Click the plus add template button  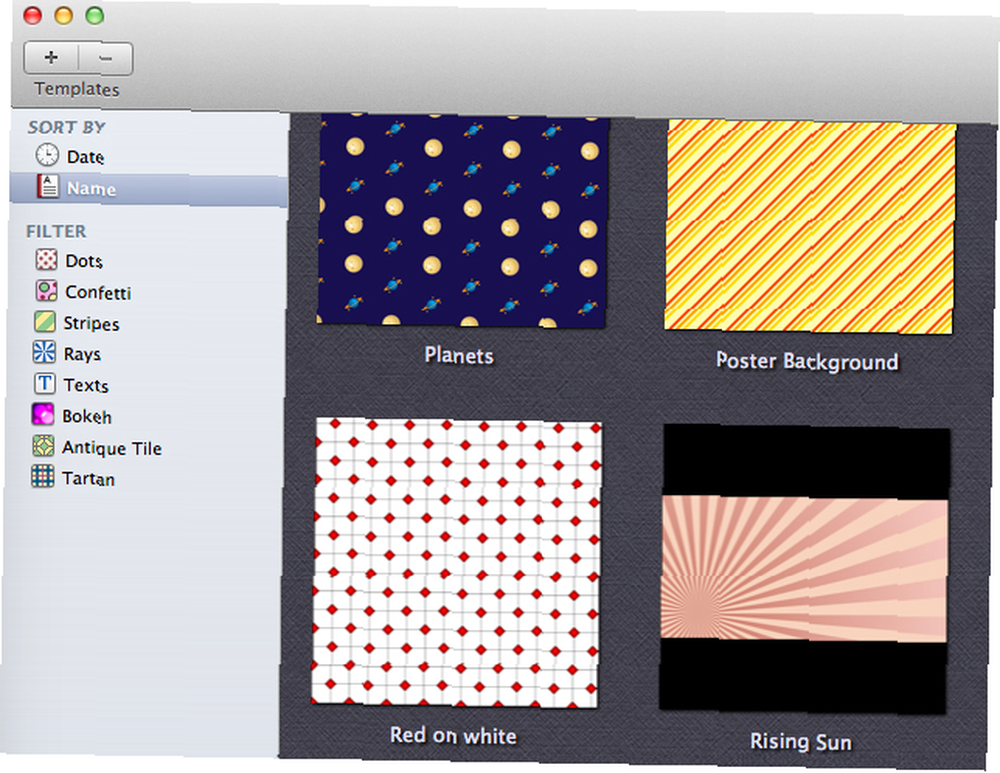(x=51, y=58)
